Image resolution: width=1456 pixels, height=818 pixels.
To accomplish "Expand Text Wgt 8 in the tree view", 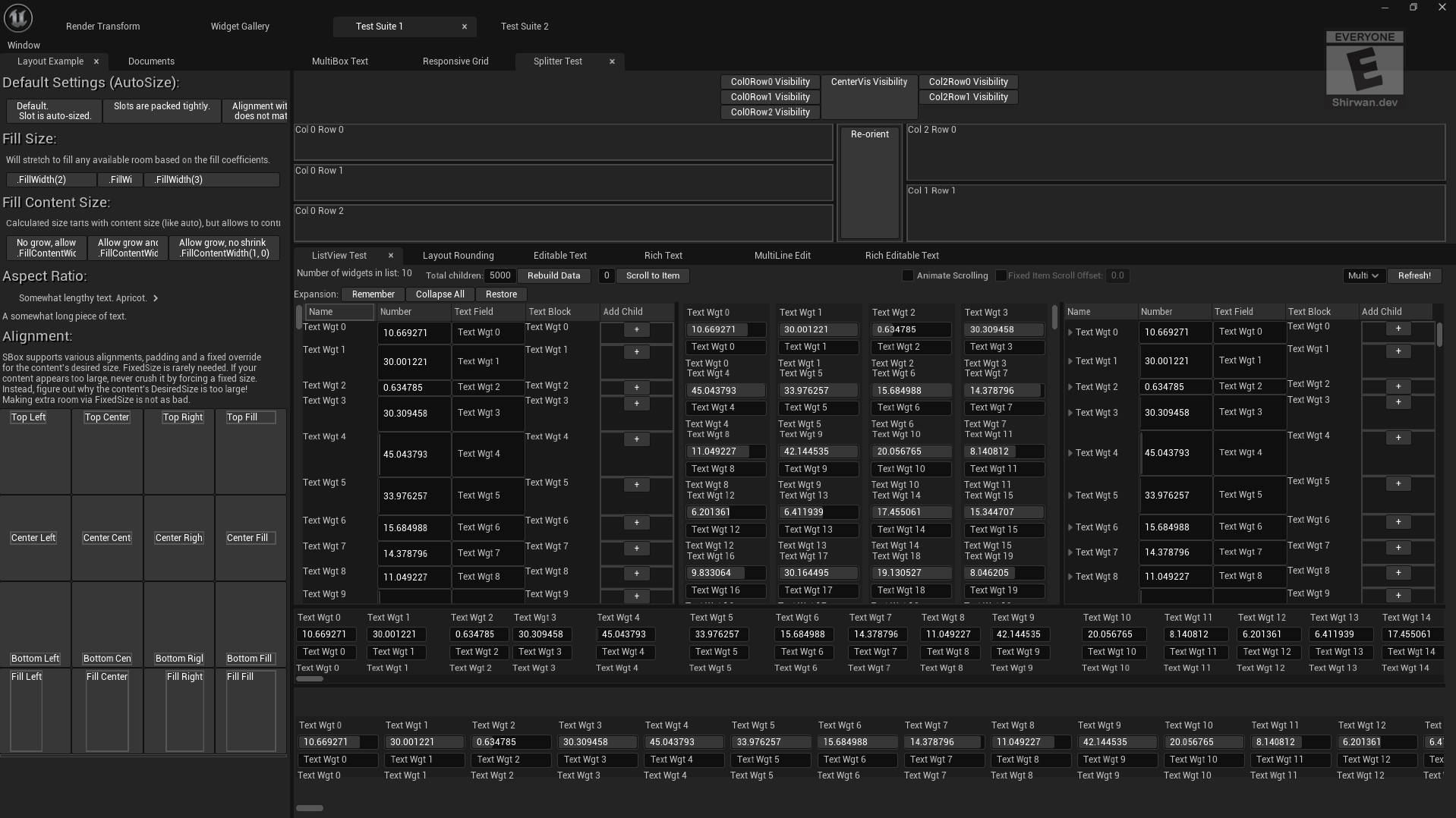I will tap(1070, 577).
